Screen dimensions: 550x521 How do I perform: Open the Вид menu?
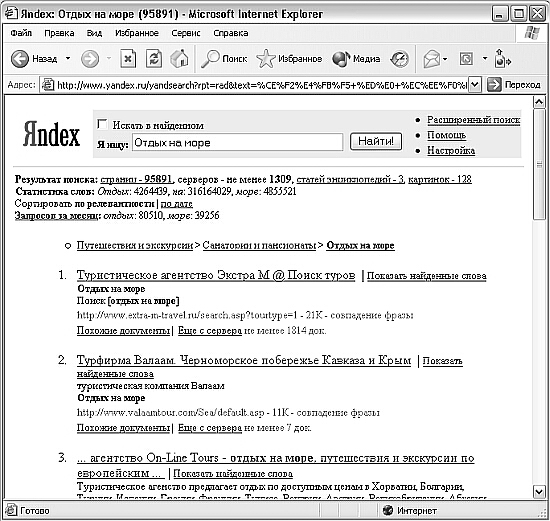[x=94, y=33]
